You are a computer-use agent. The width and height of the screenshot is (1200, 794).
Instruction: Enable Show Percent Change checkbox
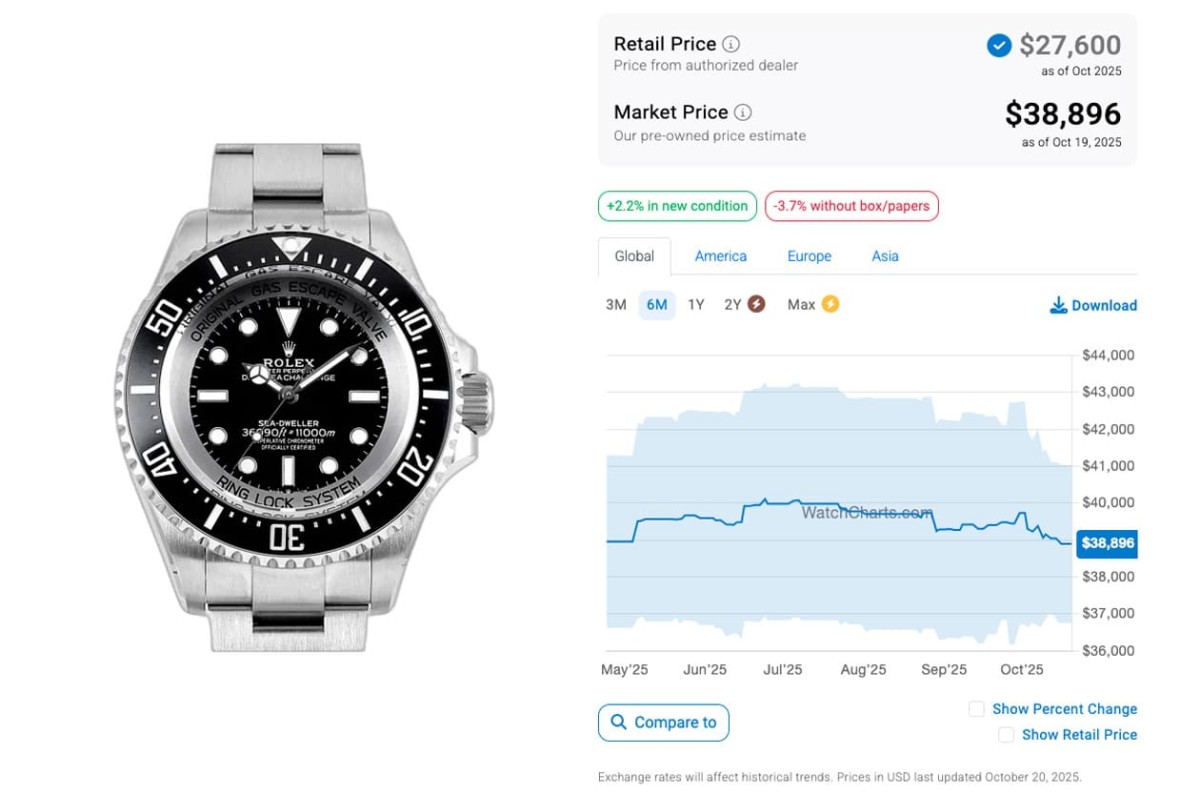[976, 709]
